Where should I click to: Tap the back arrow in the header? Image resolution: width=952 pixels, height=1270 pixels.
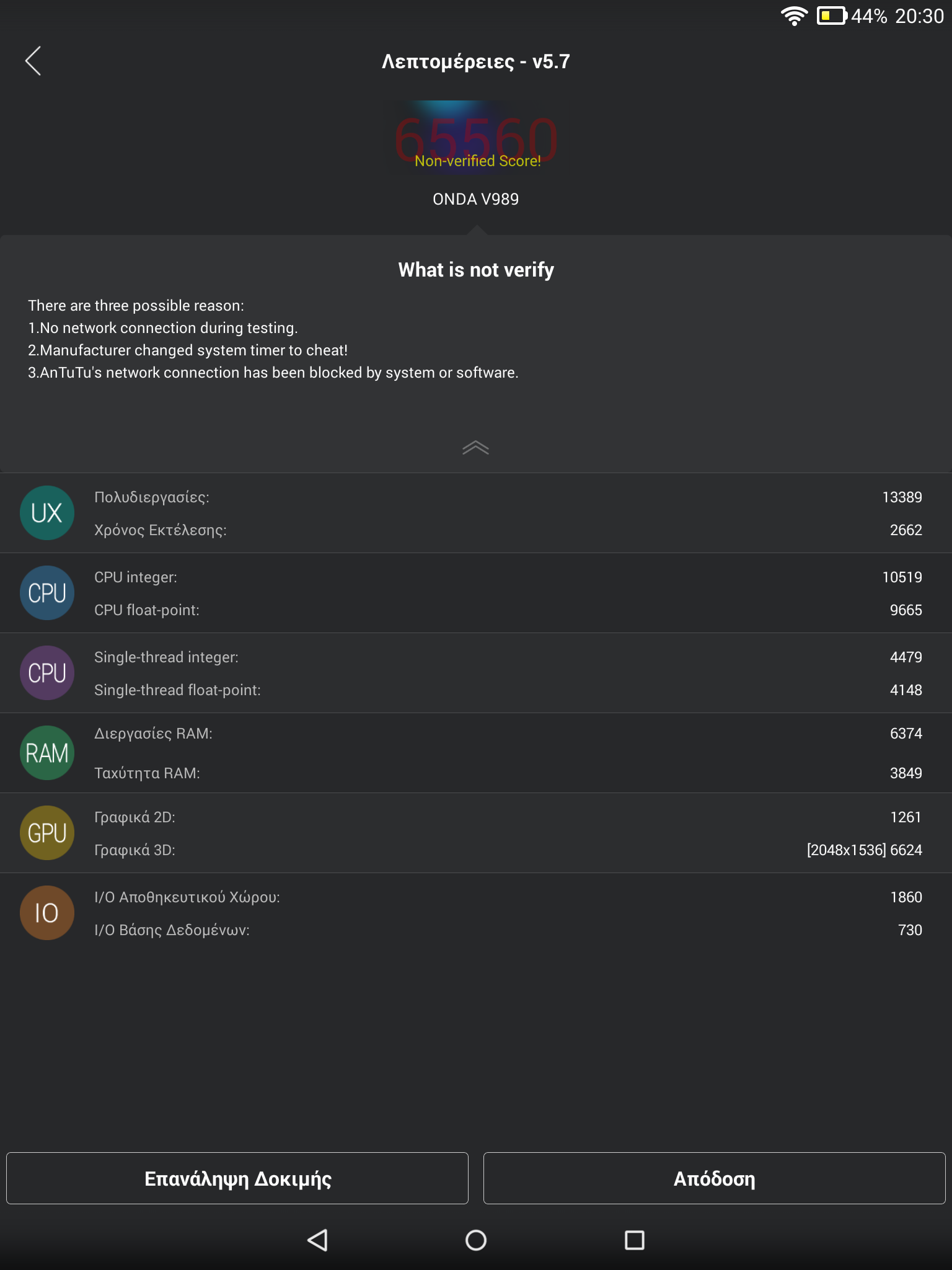[33, 61]
